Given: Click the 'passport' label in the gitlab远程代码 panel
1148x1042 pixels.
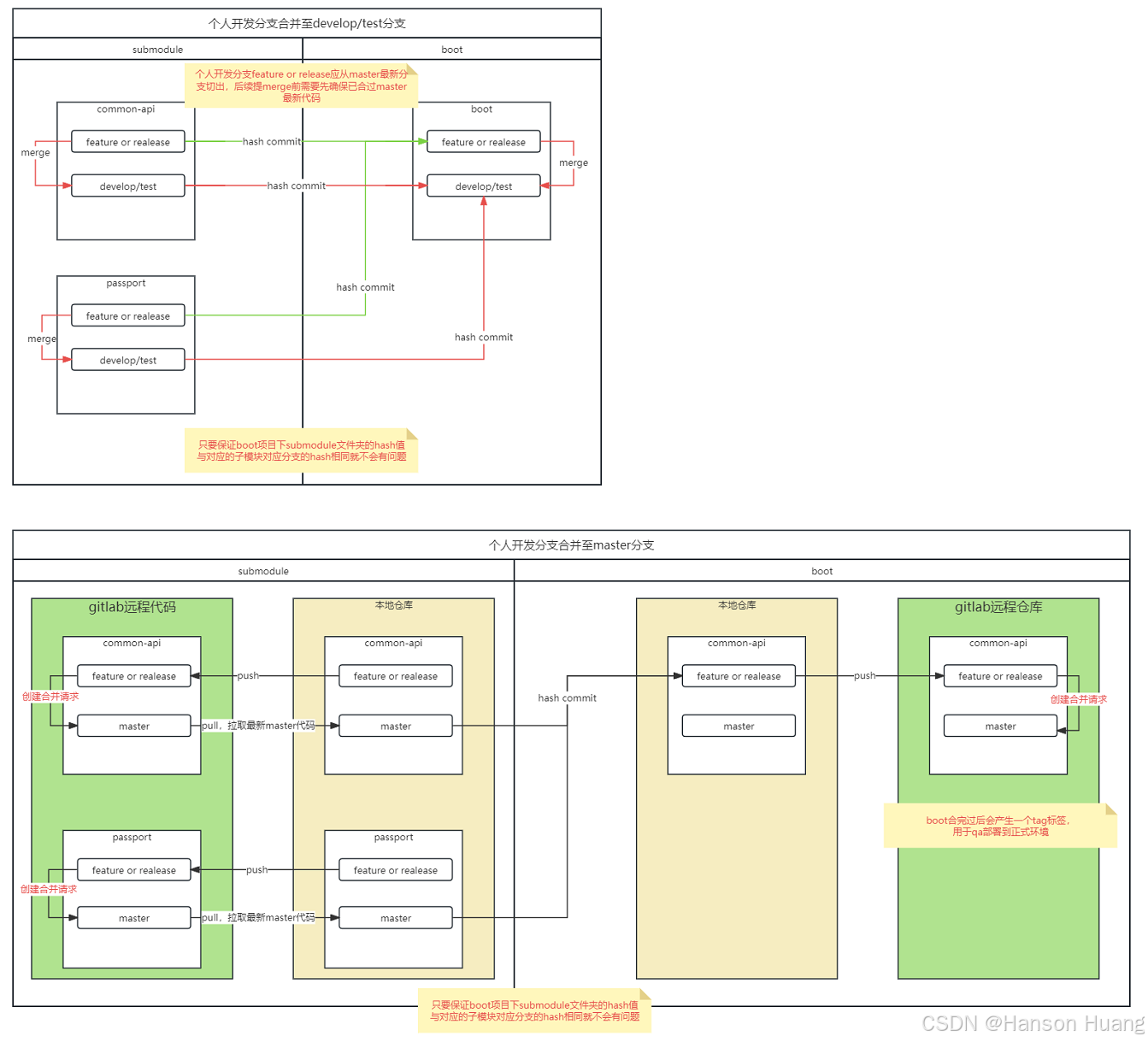Looking at the screenshot, I should [x=132, y=838].
